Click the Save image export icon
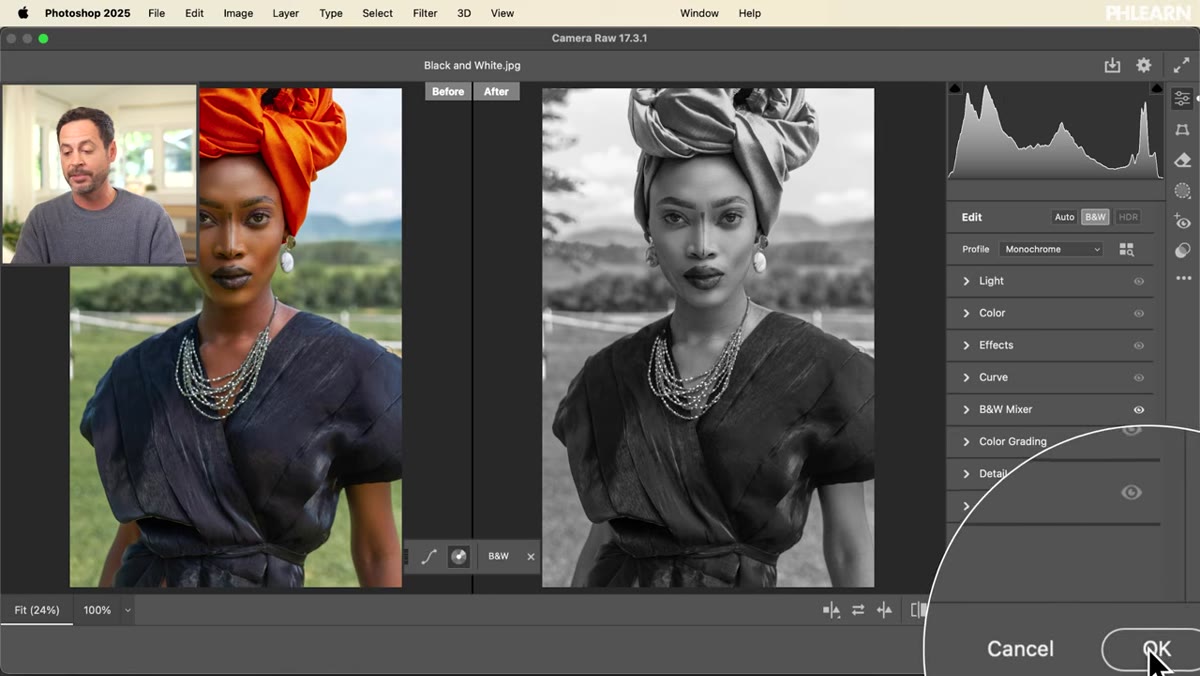The height and width of the screenshot is (676, 1200). pyautogui.click(x=1112, y=65)
